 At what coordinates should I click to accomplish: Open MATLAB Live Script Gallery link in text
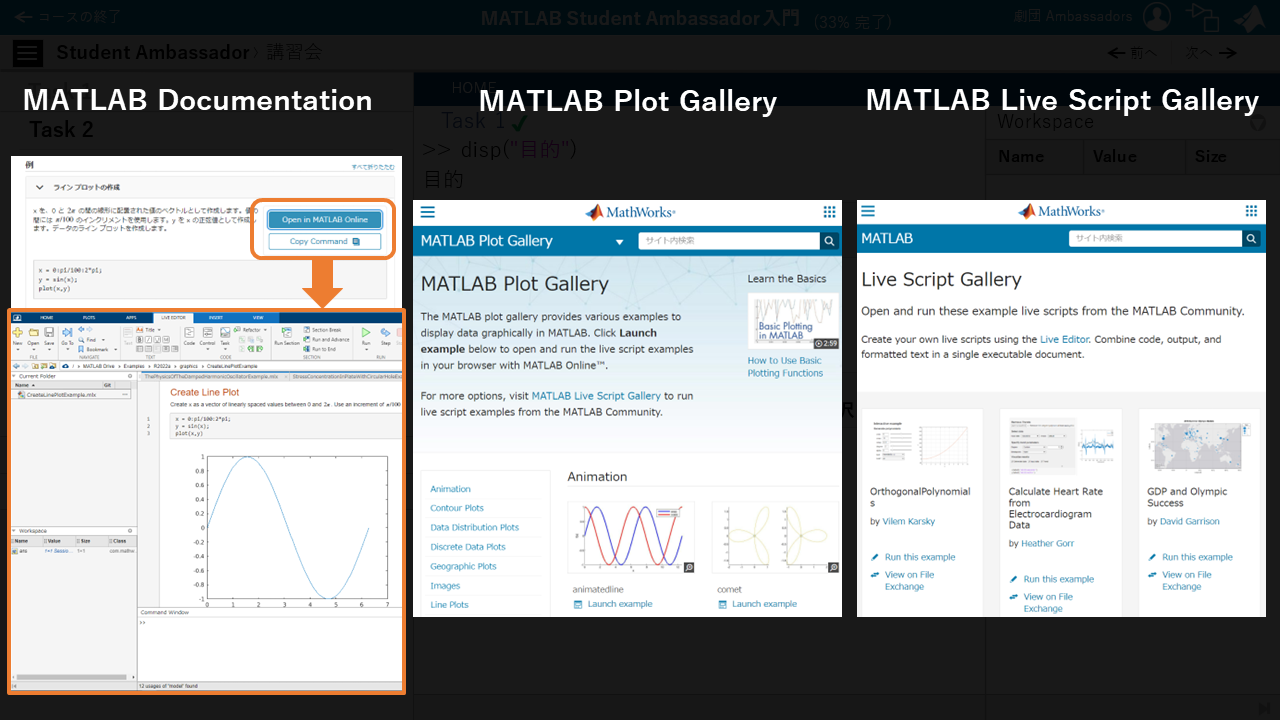(596, 396)
